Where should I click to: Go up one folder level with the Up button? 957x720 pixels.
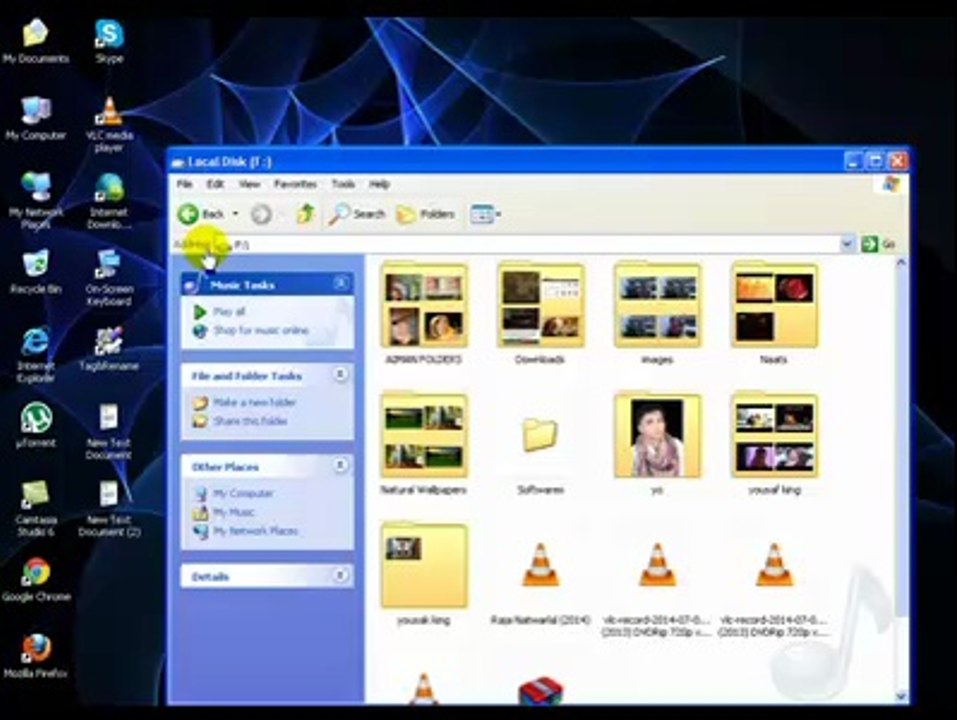pyautogui.click(x=305, y=214)
